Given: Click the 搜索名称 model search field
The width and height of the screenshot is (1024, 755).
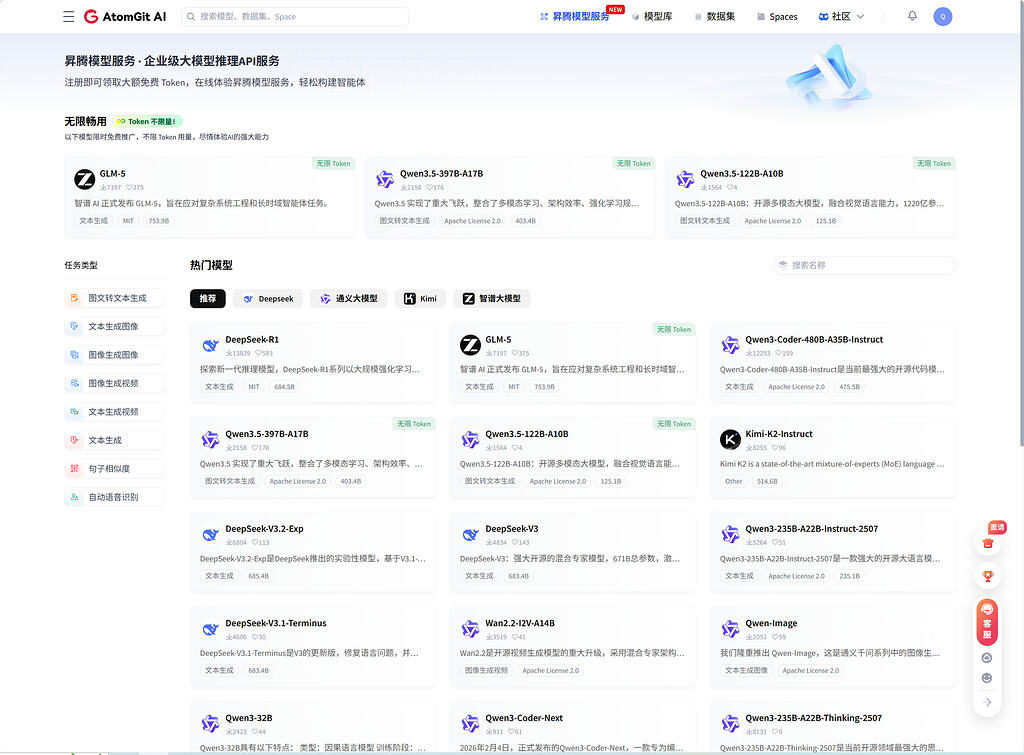Looking at the screenshot, I should point(864,265).
